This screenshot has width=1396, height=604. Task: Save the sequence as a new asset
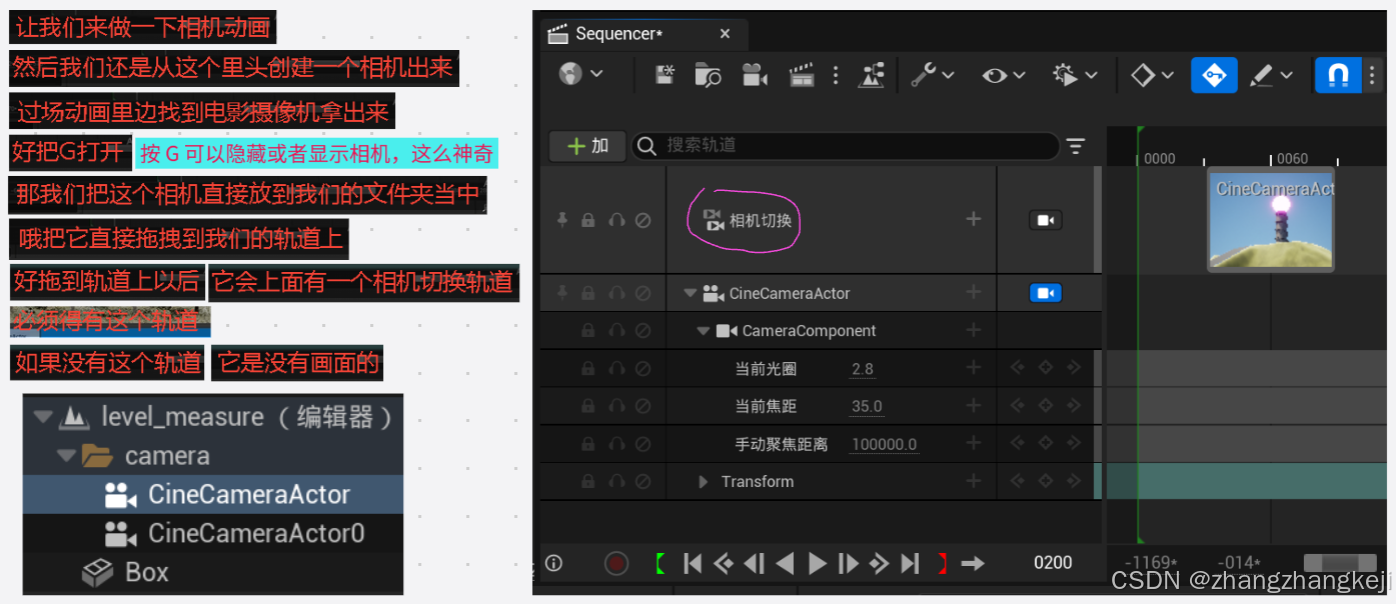[x=665, y=74]
